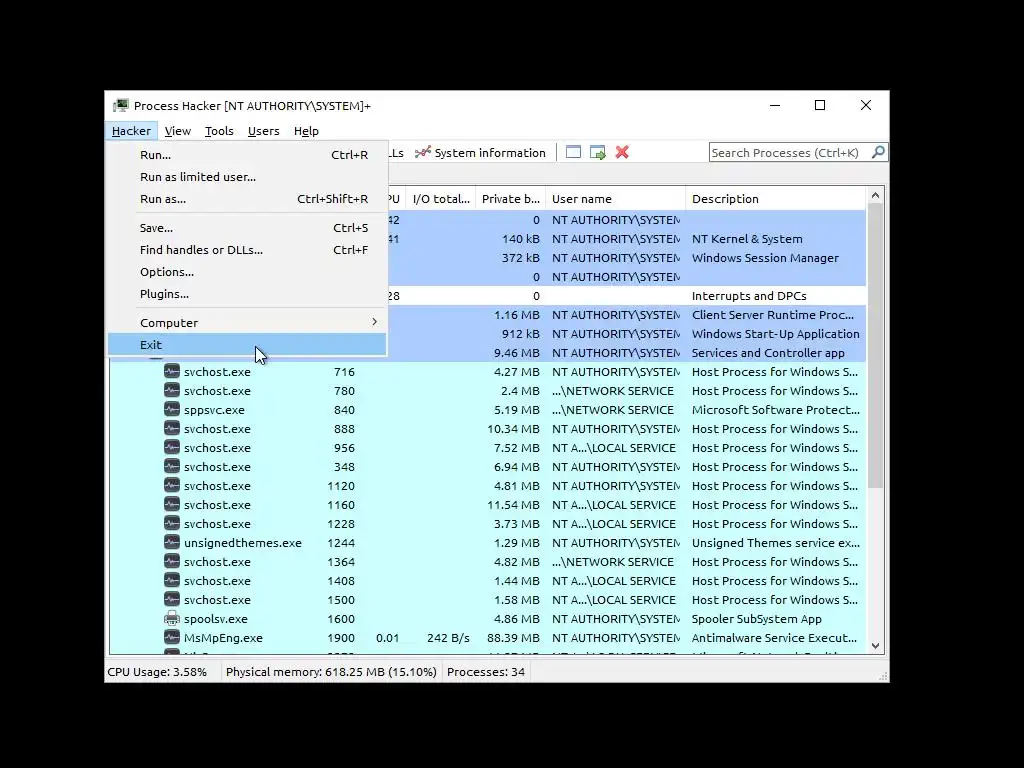This screenshot has width=1024, height=768.
Task: Choose the Run as... entry
Action: click(248, 199)
